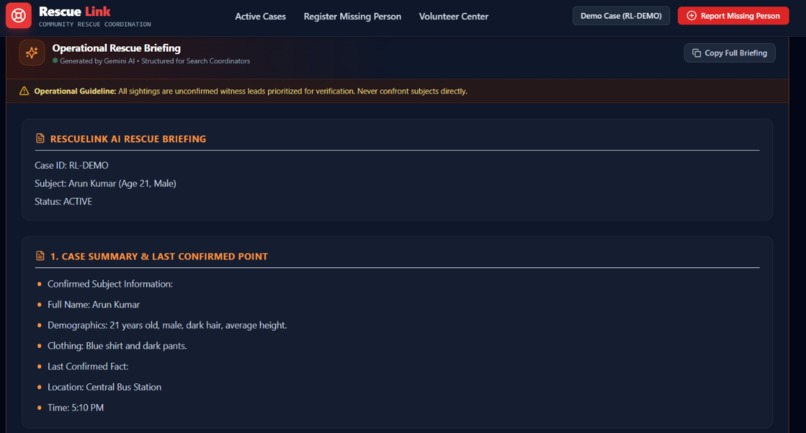Click the sparkle icon beside Operational Rescue Briefing
Image resolution: width=806 pixels, height=433 pixels.
tap(32, 52)
